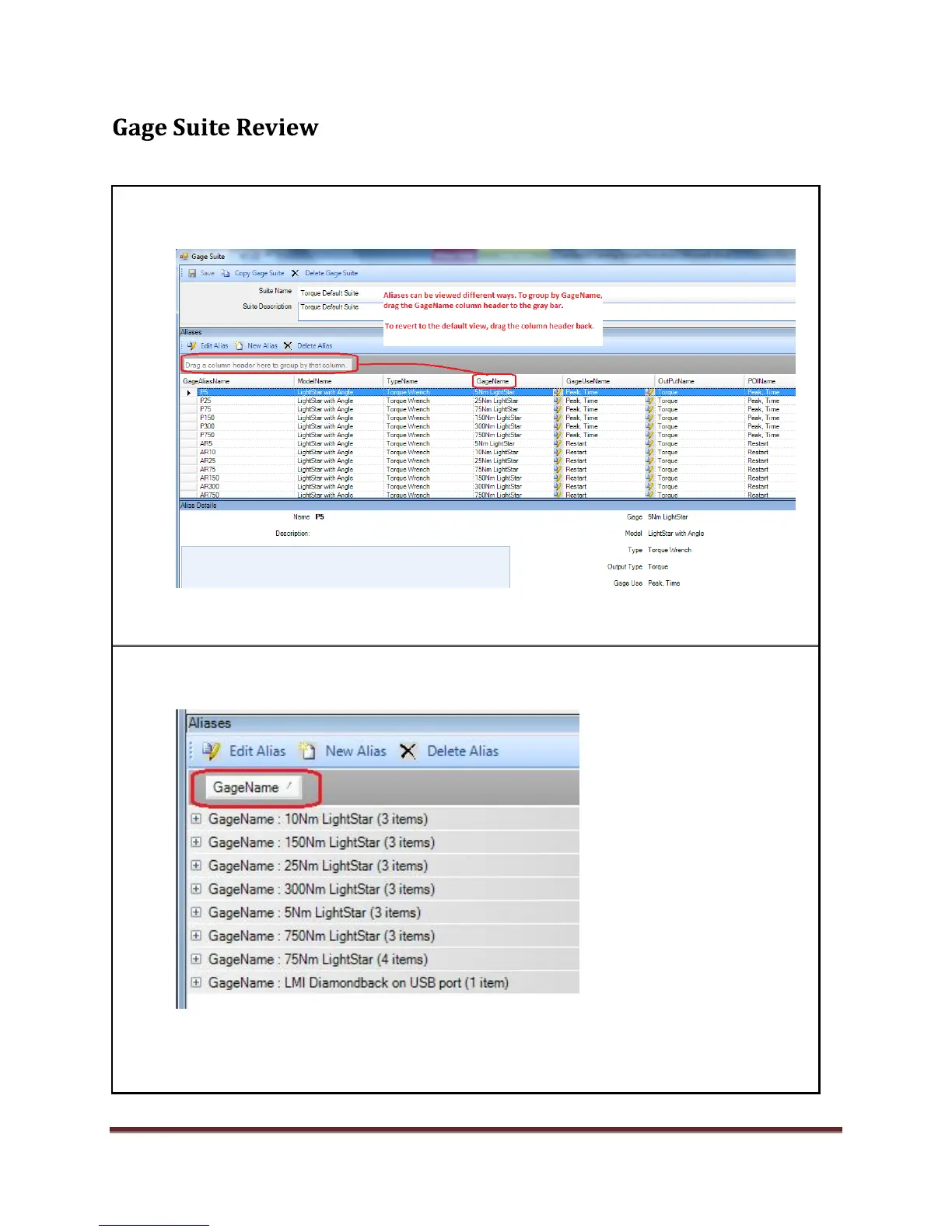Click the large New Alias page icon

pos(308,751)
